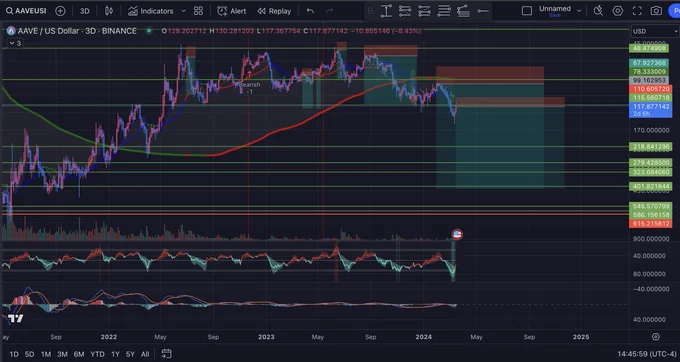Create a new Alert
The image size is (680, 362).
pos(232,11)
